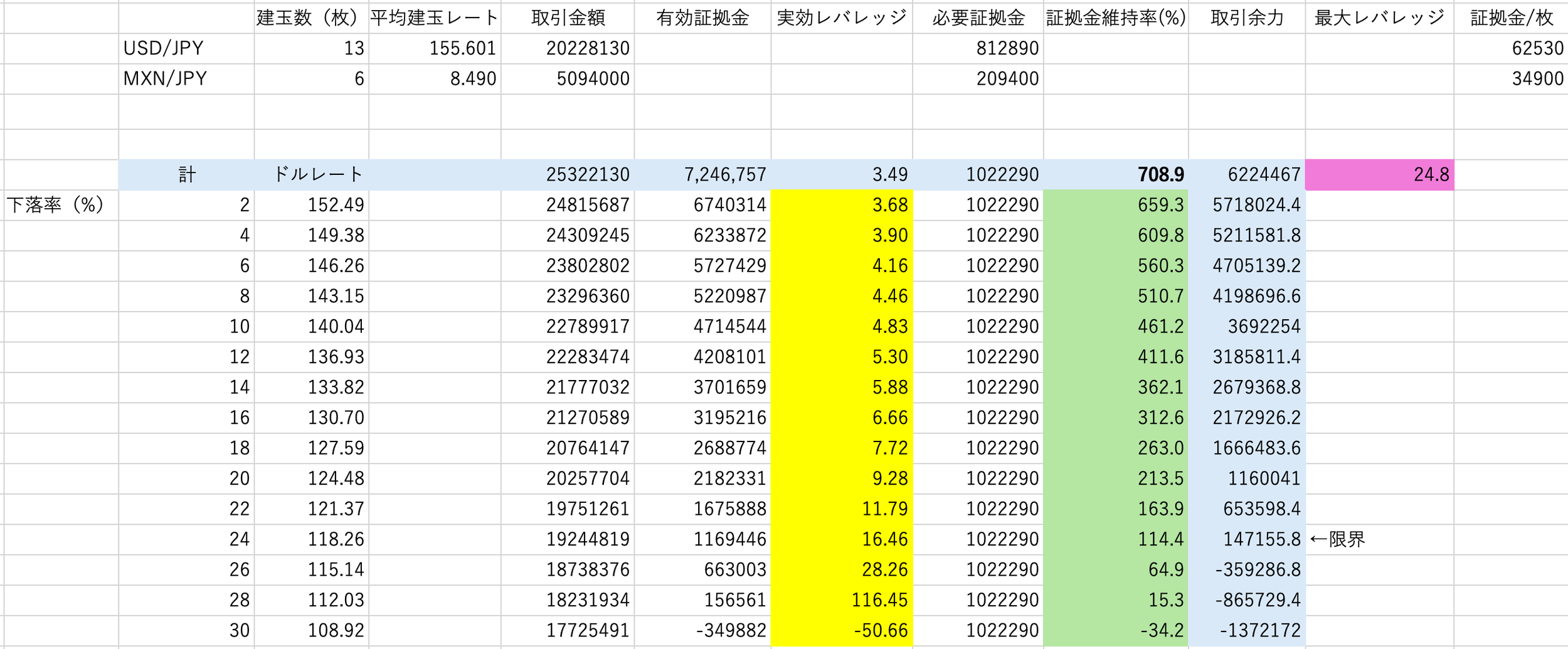Click margin ratio 461.2 cell
Viewport: 1568px width, 649px height.
coord(1116,326)
